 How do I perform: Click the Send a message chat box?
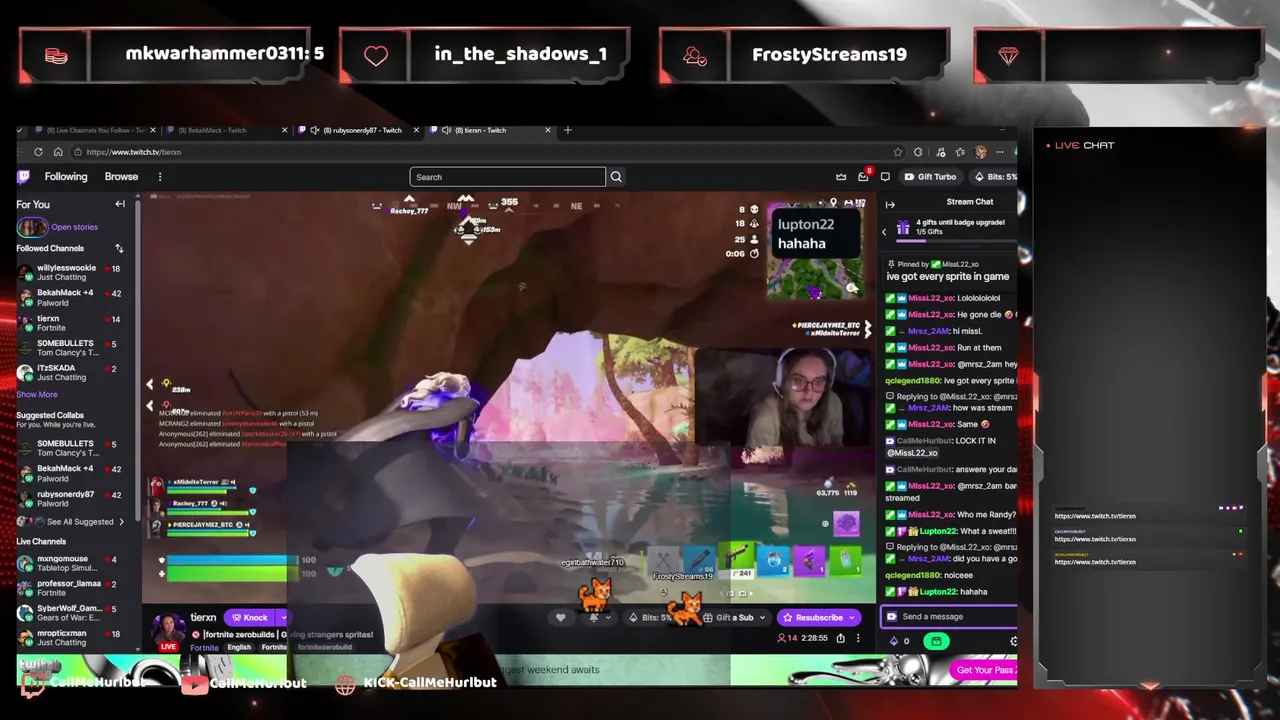pyautogui.click(x=948, y=617)
